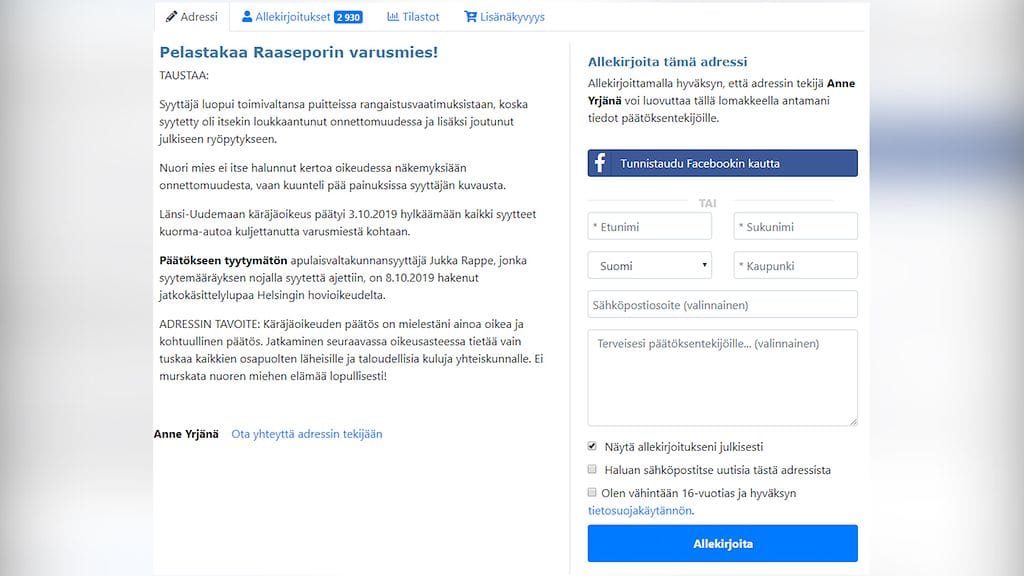Switch to the Tilastot tab
This screenshot has width=1024, height=576.
[420, 17]
